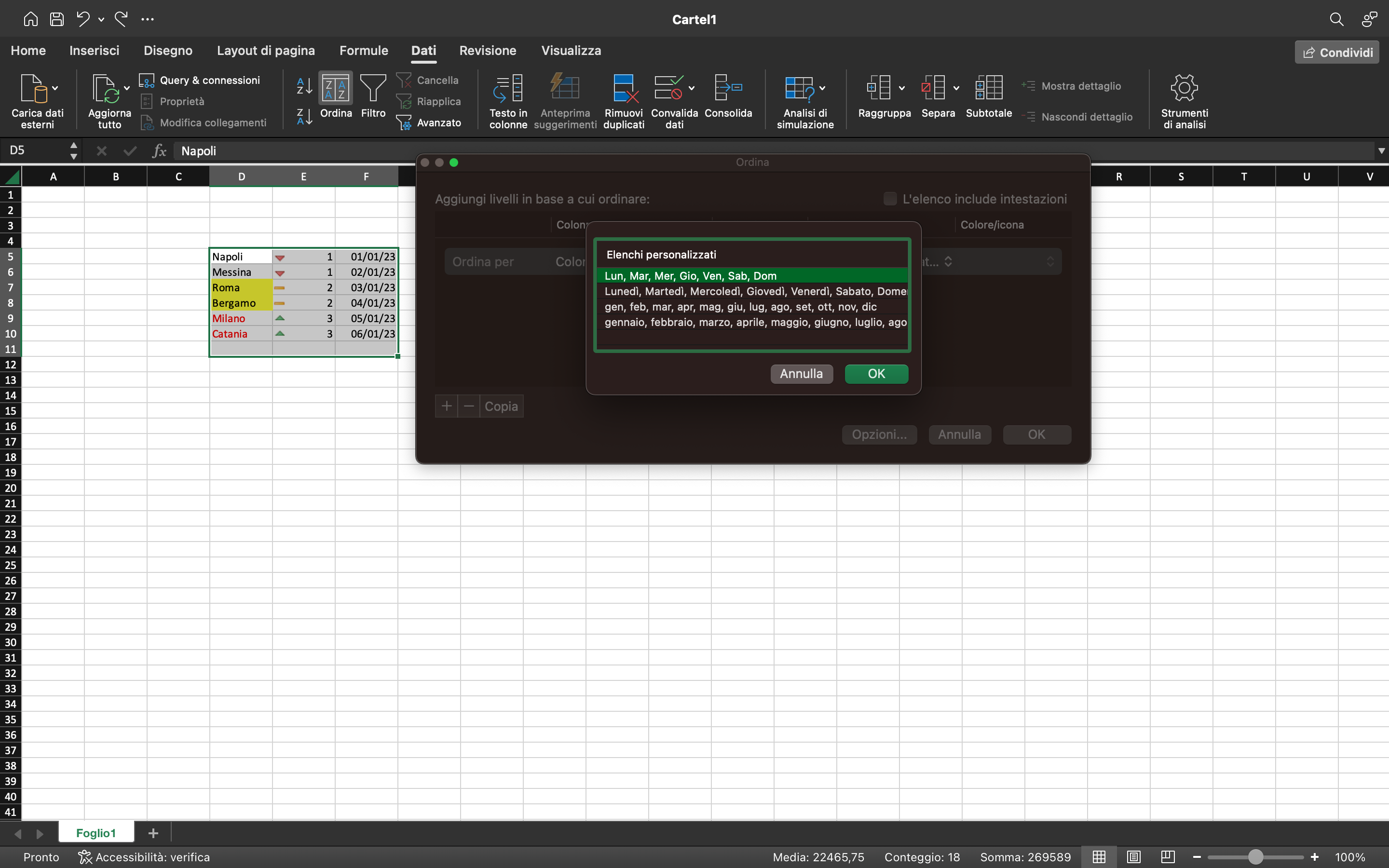This screenshot has width=1389, height=868.
Task: Click OK in the custom lists dialog
Action: click(876, 373)
